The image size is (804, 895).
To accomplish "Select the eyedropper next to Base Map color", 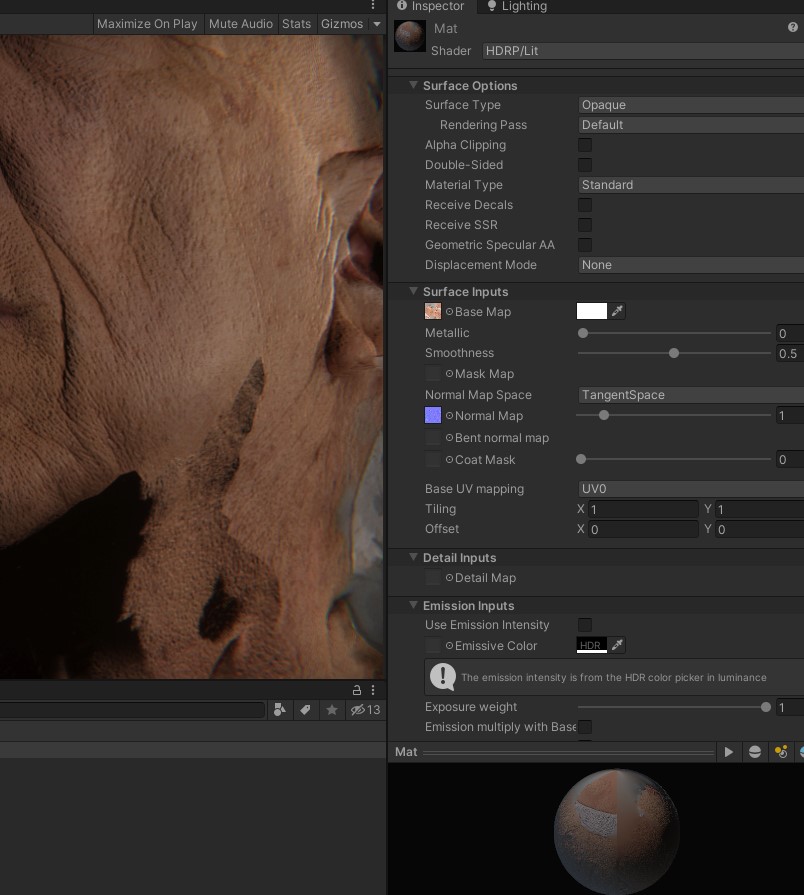I will pyautogui.click(x=618, y=311).
